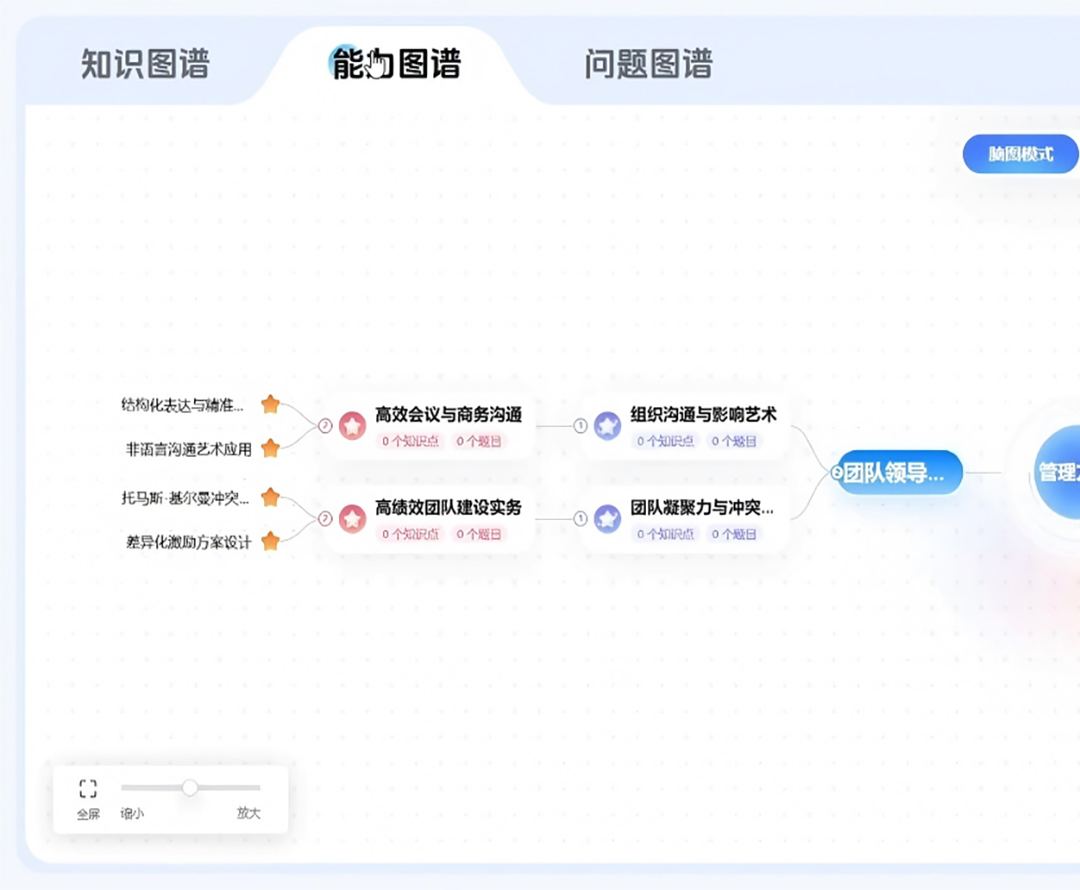Viewport: 1080px width, 890px height.
Task: Select the 能力图谱 tab
Action: [396, 65]
